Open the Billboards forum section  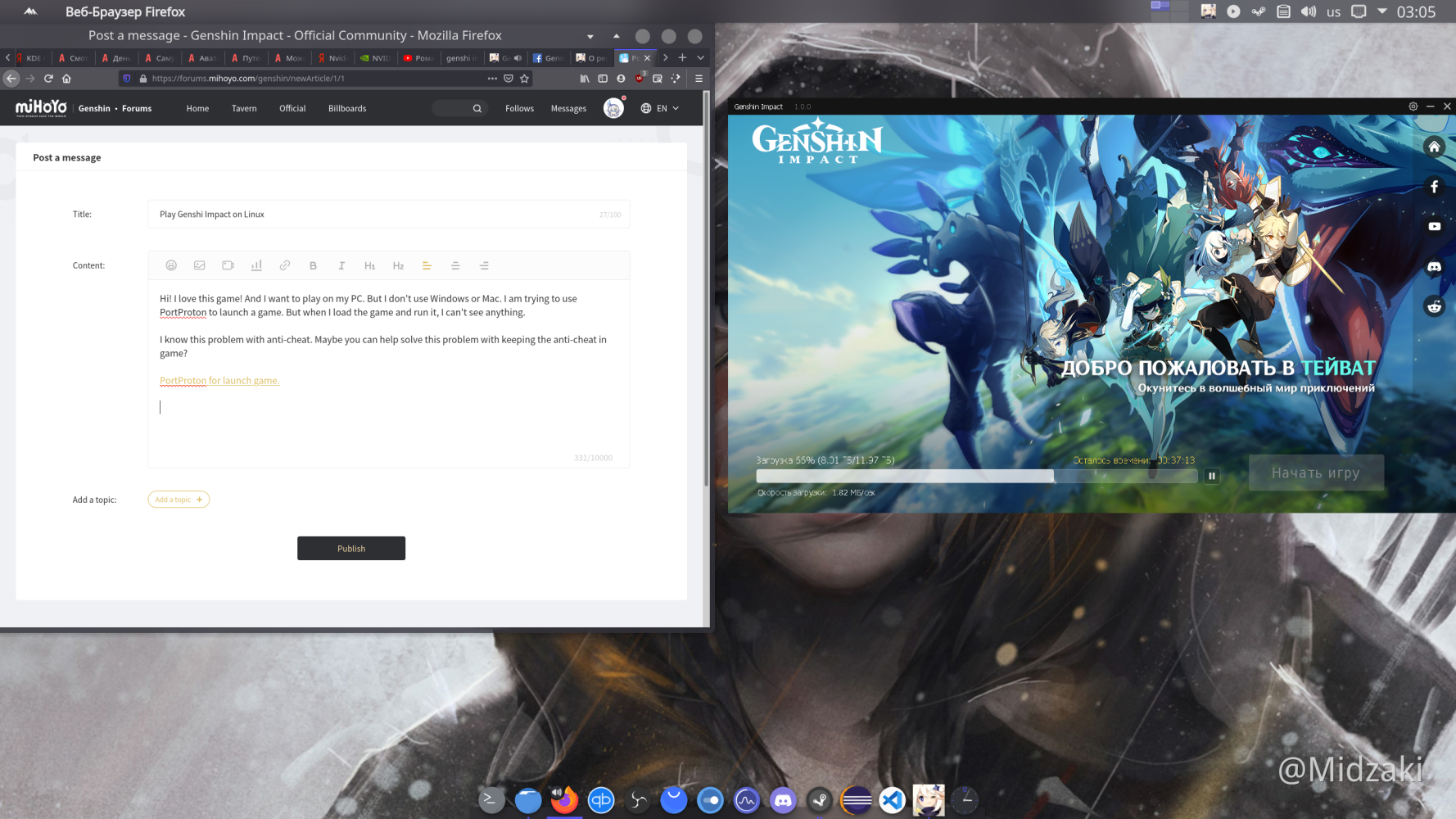click(347, 108)
